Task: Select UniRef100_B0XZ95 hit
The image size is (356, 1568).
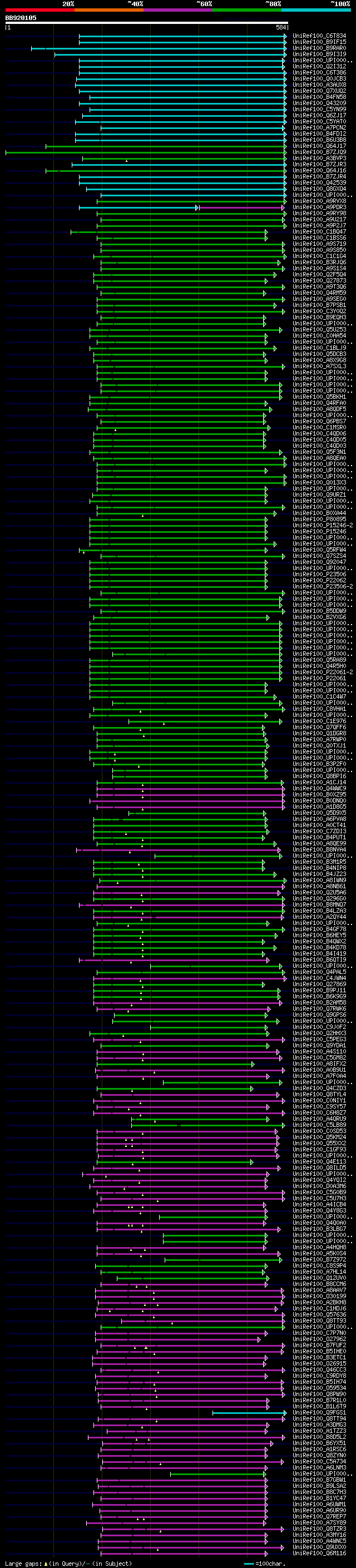Action: tap(319, 794)
